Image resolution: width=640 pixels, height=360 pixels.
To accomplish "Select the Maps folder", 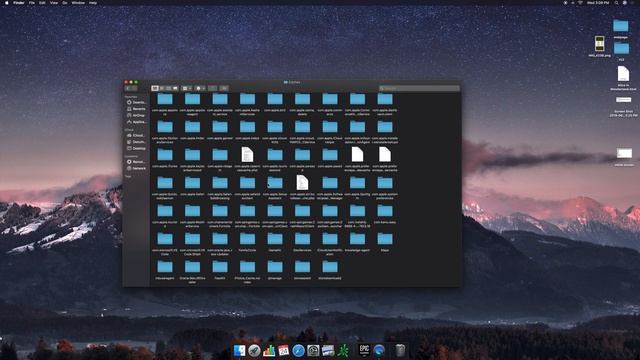I will (385, 239).
